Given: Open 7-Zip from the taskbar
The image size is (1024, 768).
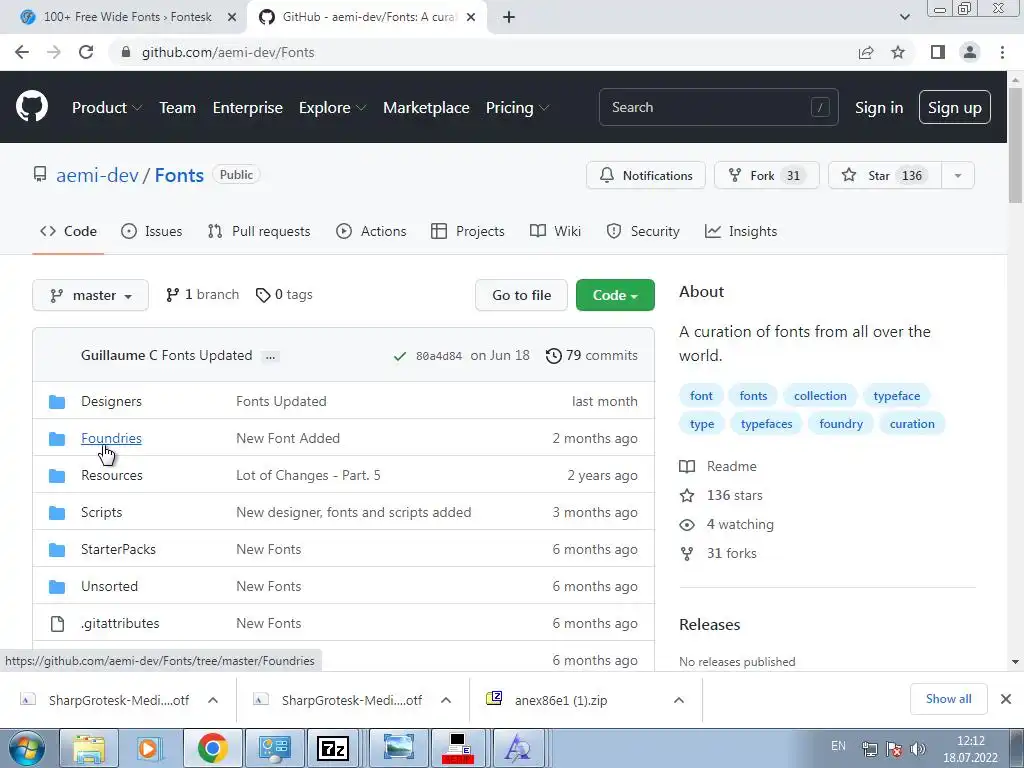Looking at the screenshot, I should tap(332, 748).
